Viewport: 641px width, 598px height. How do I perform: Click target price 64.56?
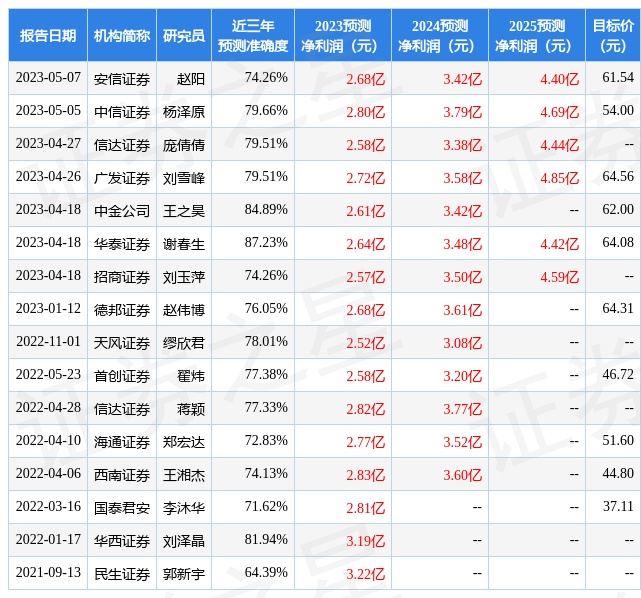click(618, 177)
